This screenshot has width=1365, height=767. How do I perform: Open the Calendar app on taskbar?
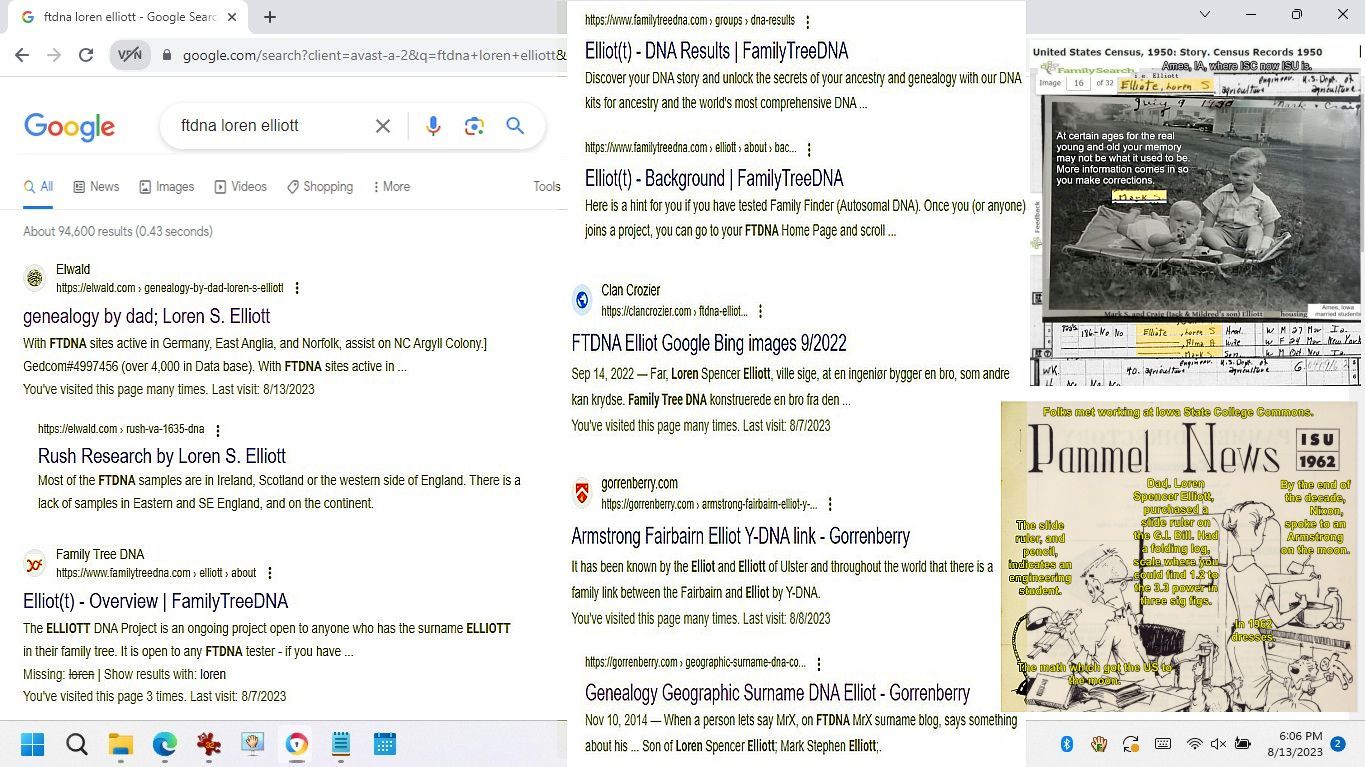pyautogui.click(x=385, y=744)
